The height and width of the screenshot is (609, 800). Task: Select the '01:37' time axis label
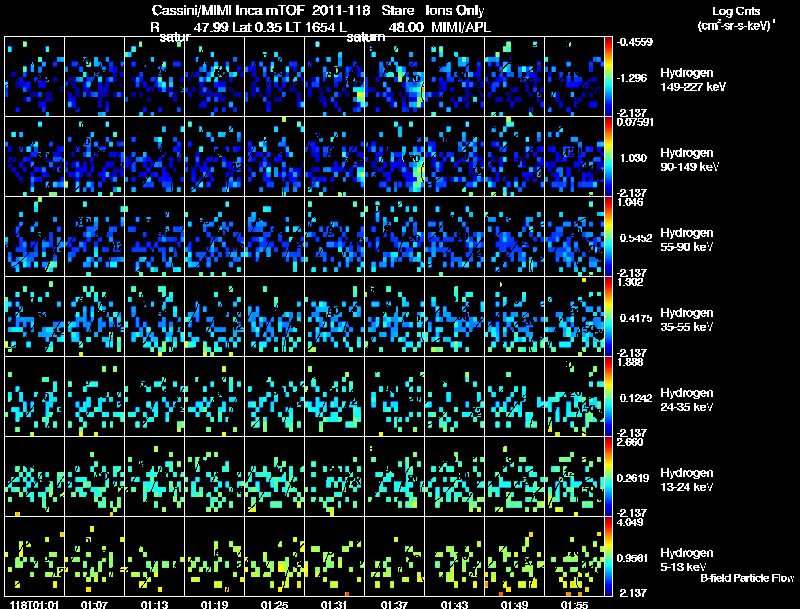click(394, 604)
